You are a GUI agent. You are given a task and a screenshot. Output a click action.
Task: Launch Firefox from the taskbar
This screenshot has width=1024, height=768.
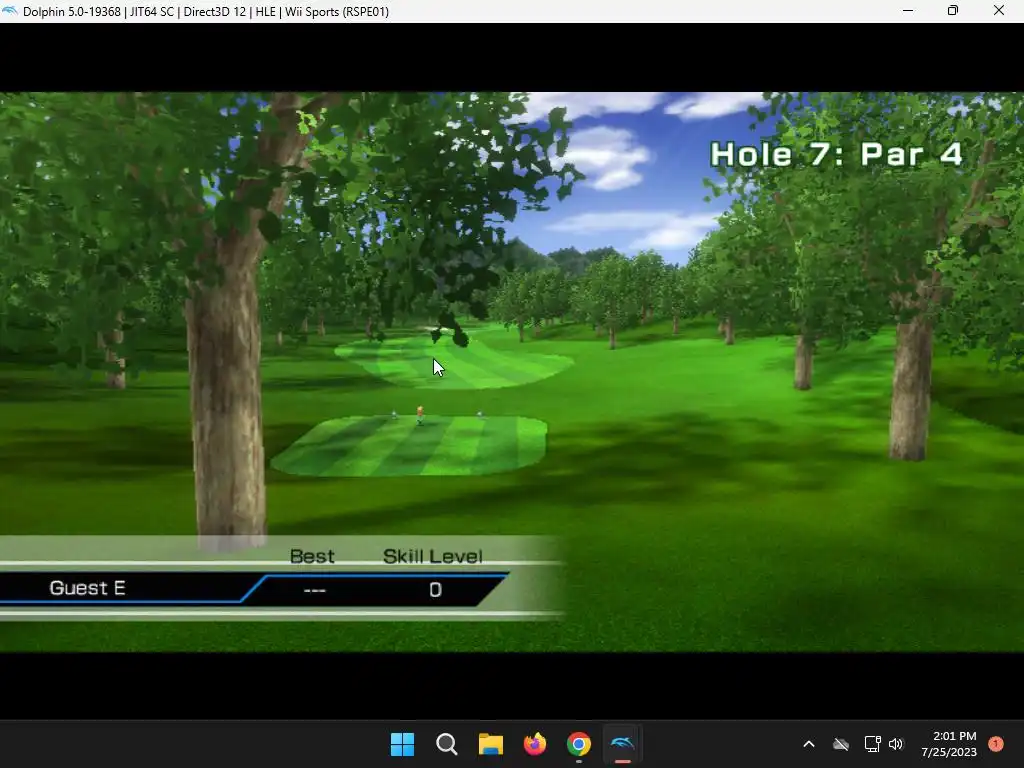pyautogui.click(x=535, y=744)
